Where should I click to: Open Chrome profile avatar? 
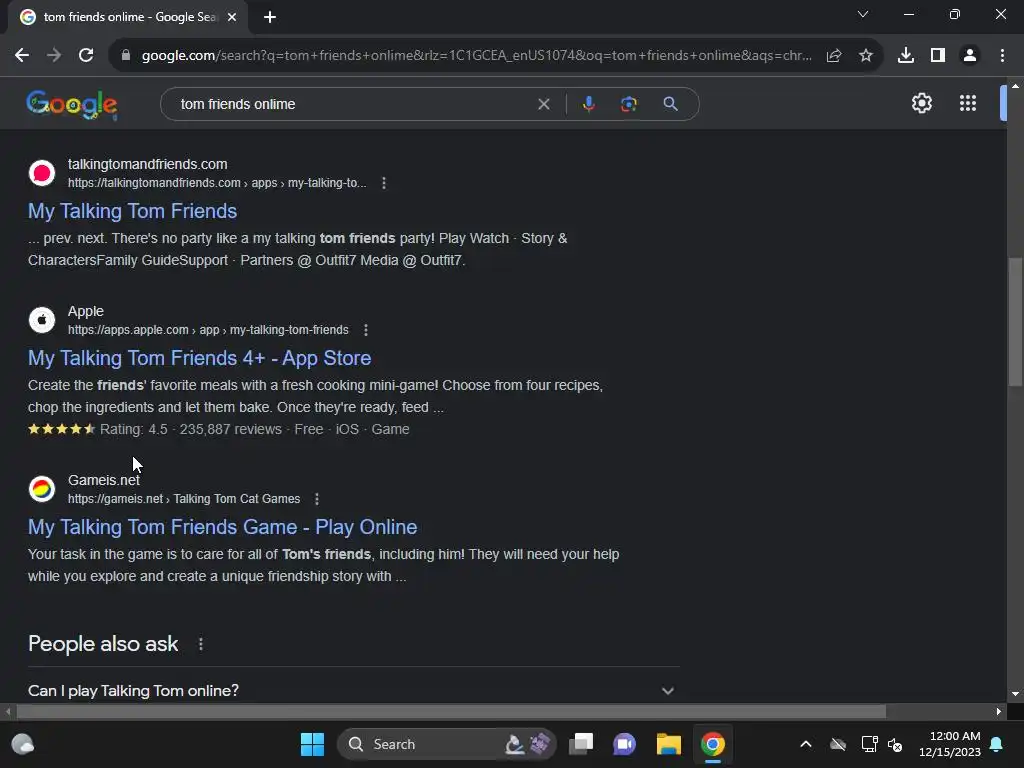point(970,56)
